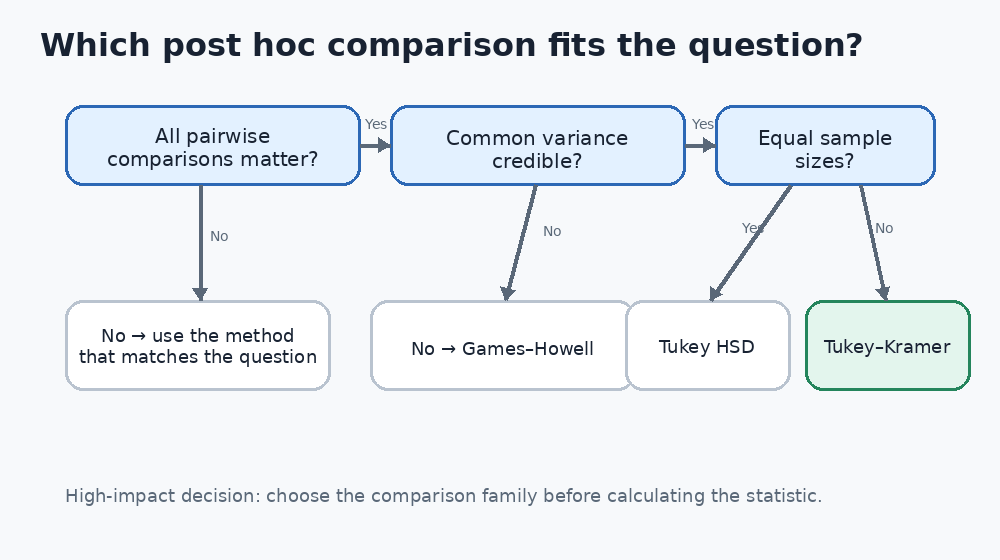Screen dimensions: 1000x560
Task: Click the 'Yes' label after first question
Action: tap(376, 124)
